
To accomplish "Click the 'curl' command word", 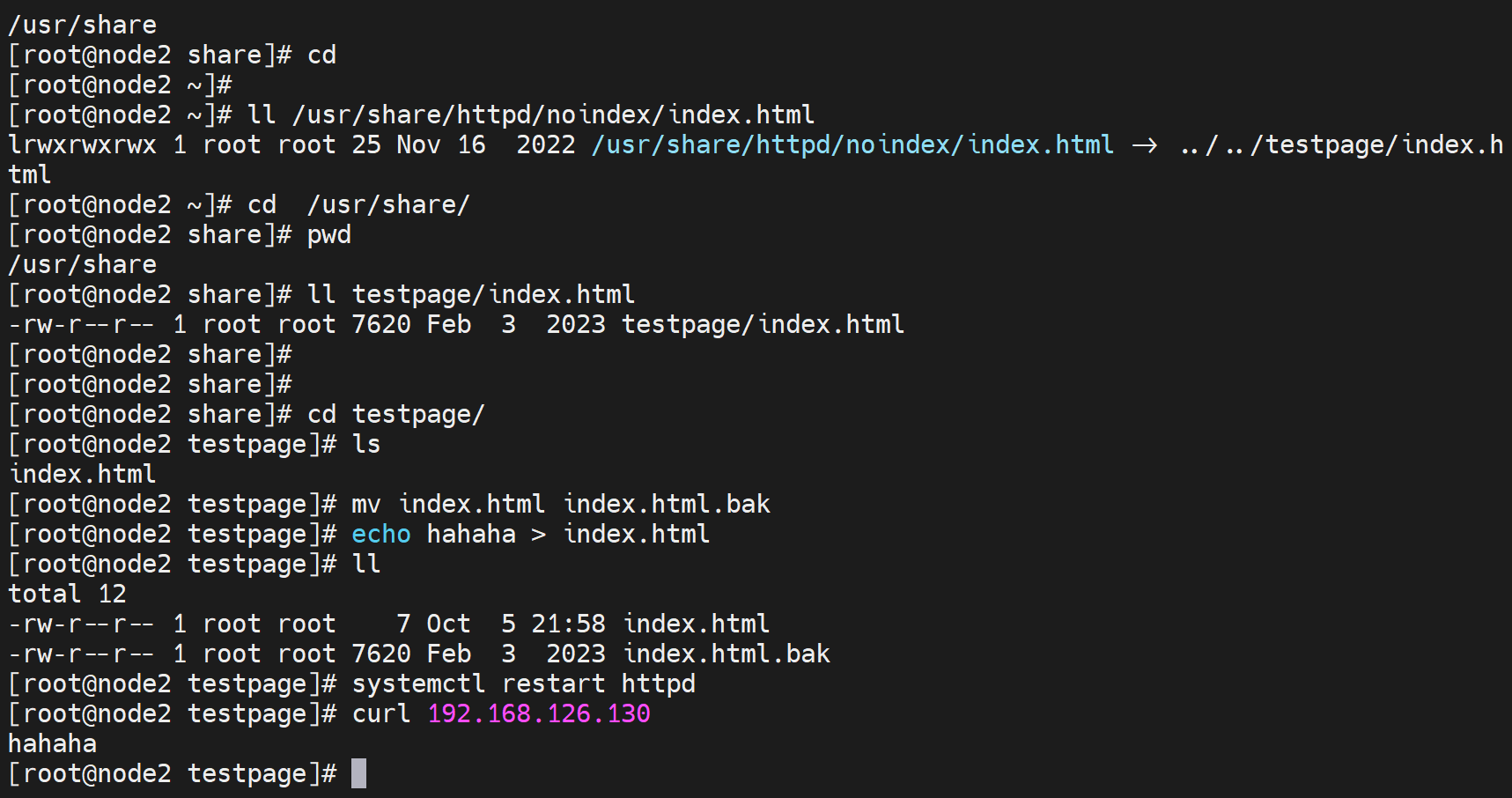I will 380,713.
